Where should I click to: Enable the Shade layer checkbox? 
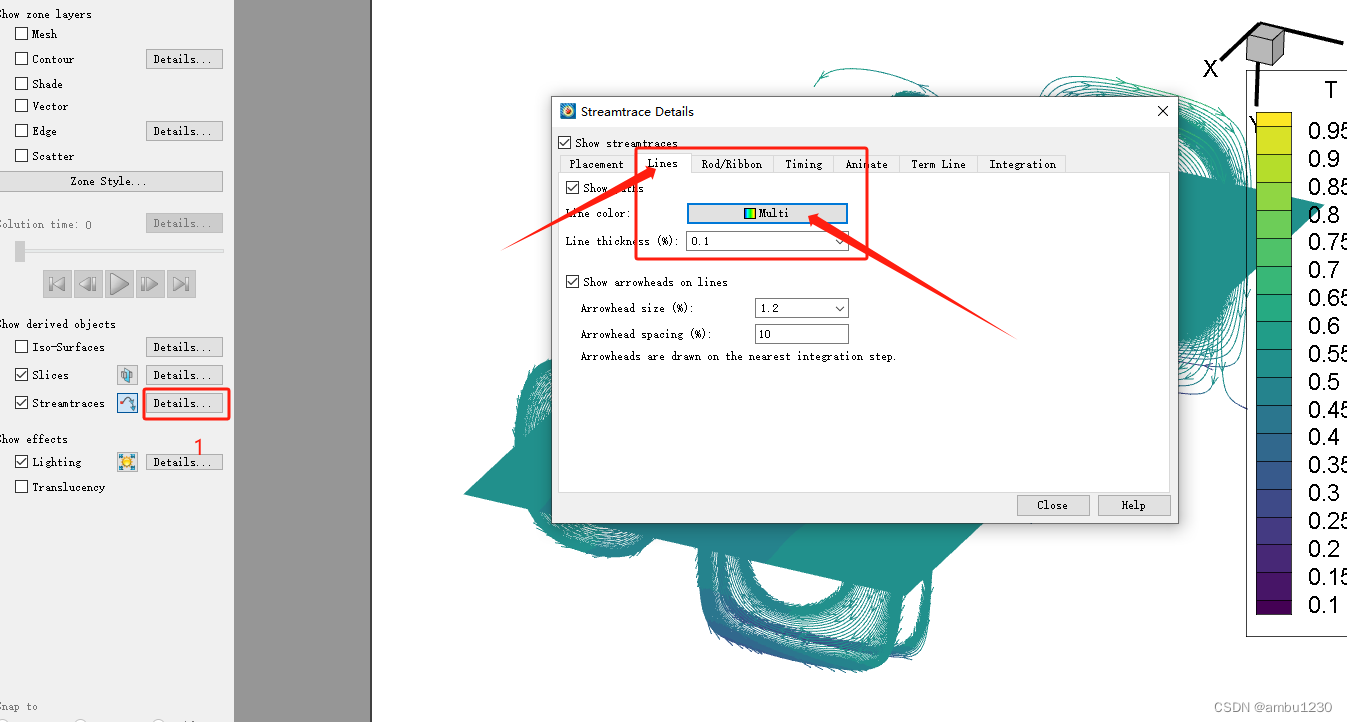22,83
